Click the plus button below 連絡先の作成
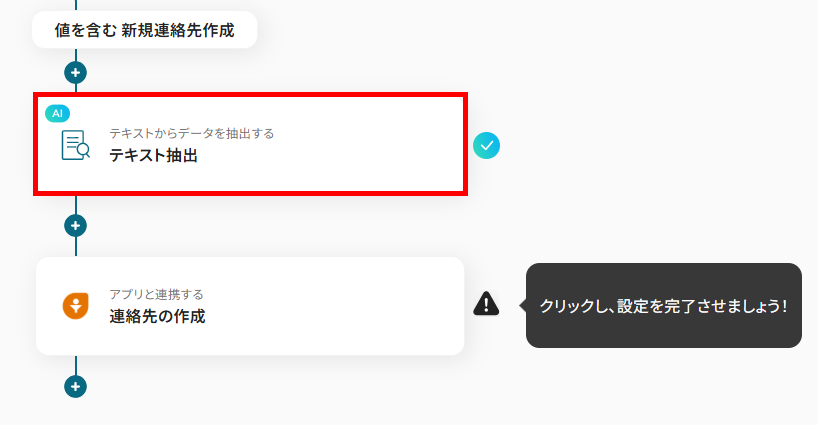 point(76,386)
